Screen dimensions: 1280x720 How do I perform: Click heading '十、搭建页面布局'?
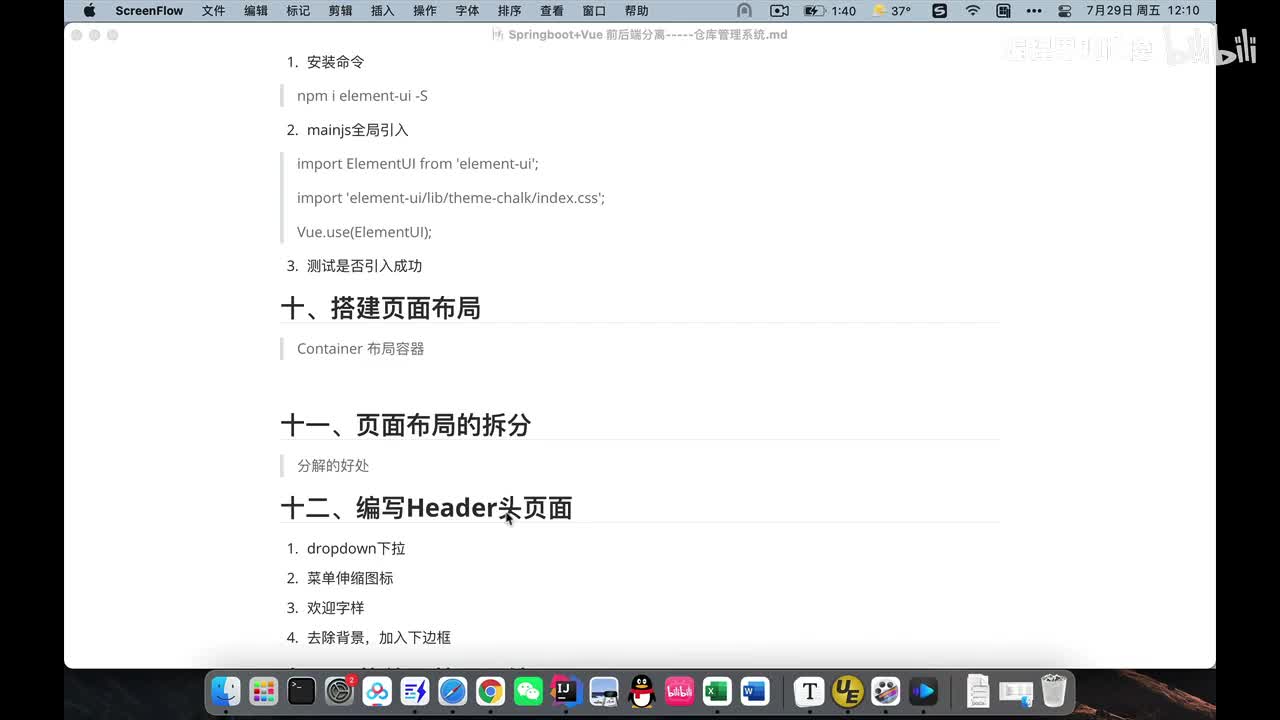(x=381, y=308)
